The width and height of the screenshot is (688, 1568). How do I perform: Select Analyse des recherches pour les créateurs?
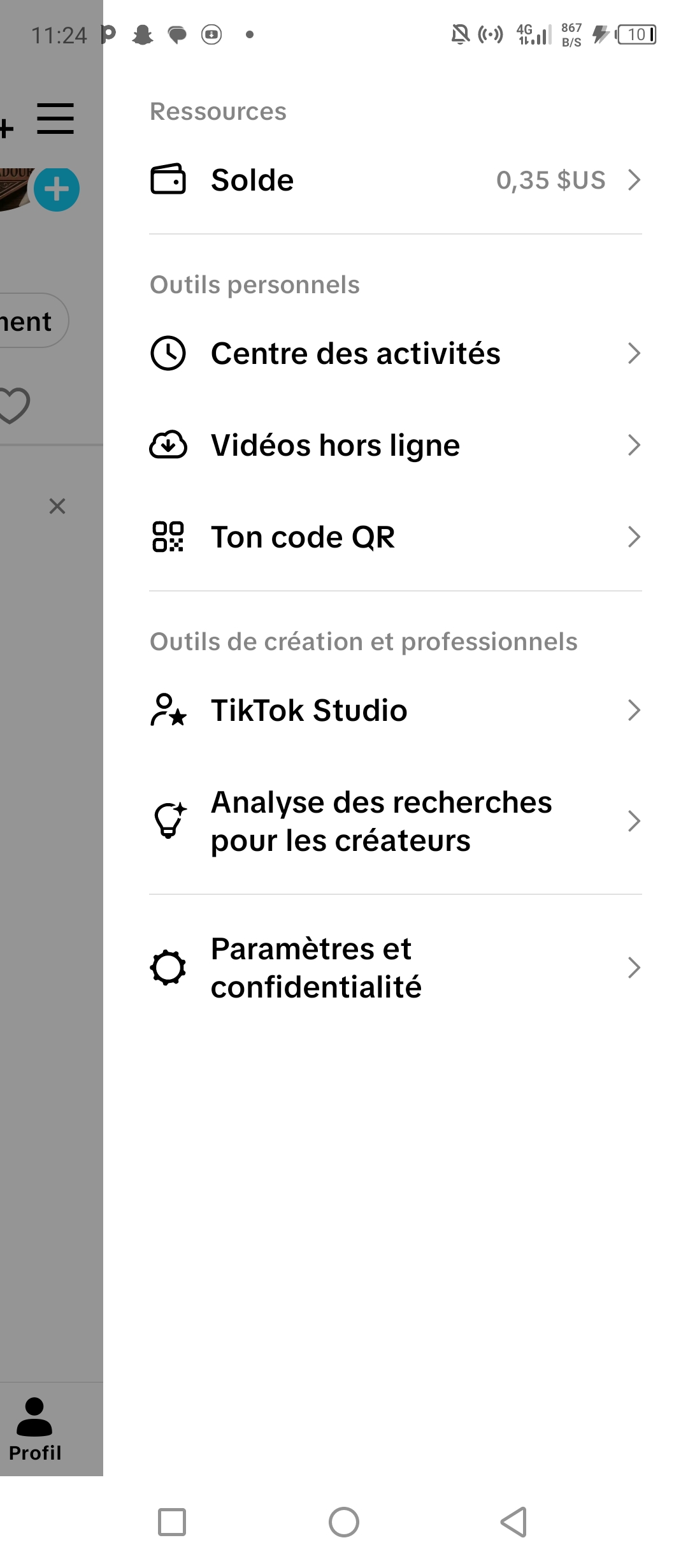396,821
